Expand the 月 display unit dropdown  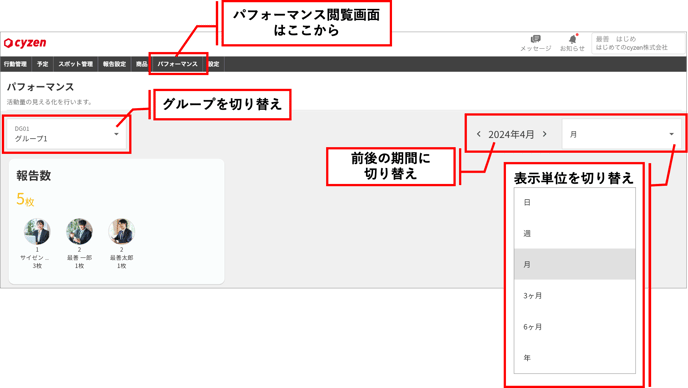click(621, 134)
